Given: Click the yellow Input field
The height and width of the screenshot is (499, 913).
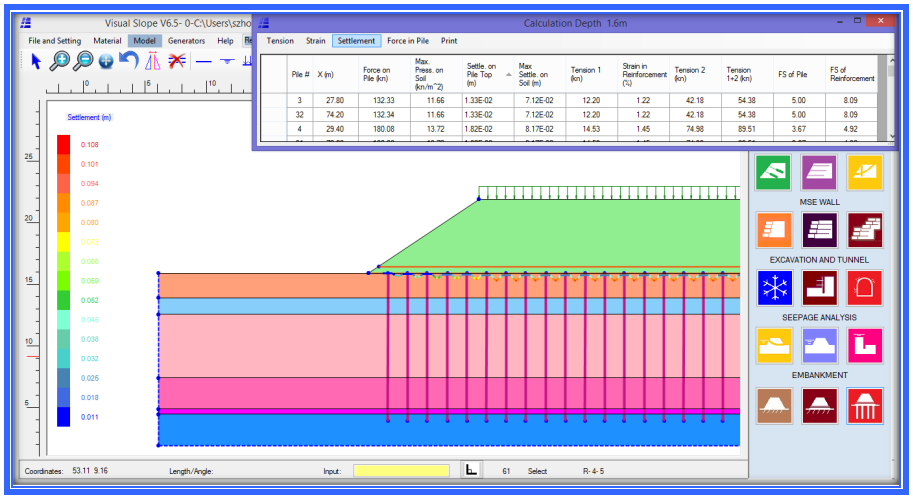Looking at the screenshot, I should [x=401, y=470].
